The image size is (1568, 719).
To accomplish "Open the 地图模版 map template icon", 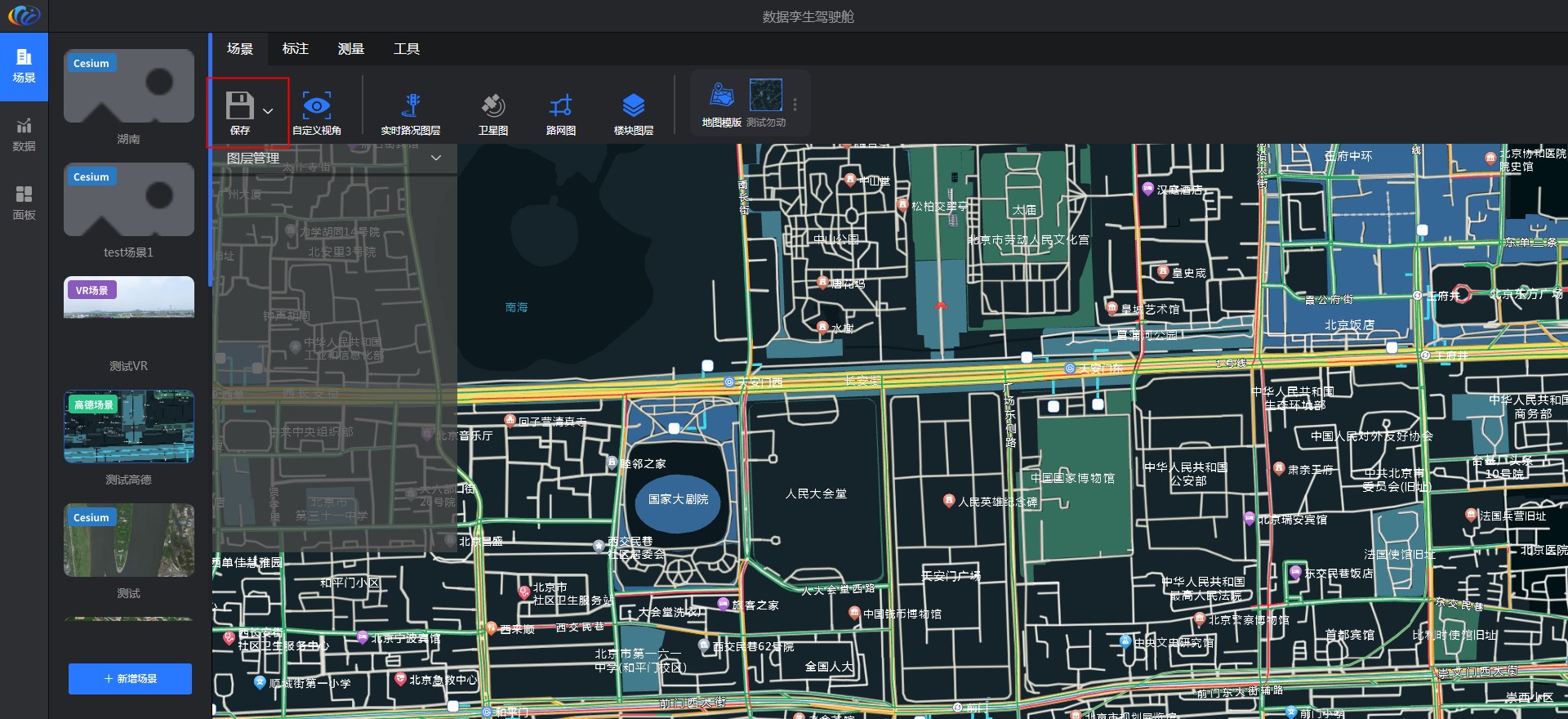I will pyautogui.click(x=721, y=96).
